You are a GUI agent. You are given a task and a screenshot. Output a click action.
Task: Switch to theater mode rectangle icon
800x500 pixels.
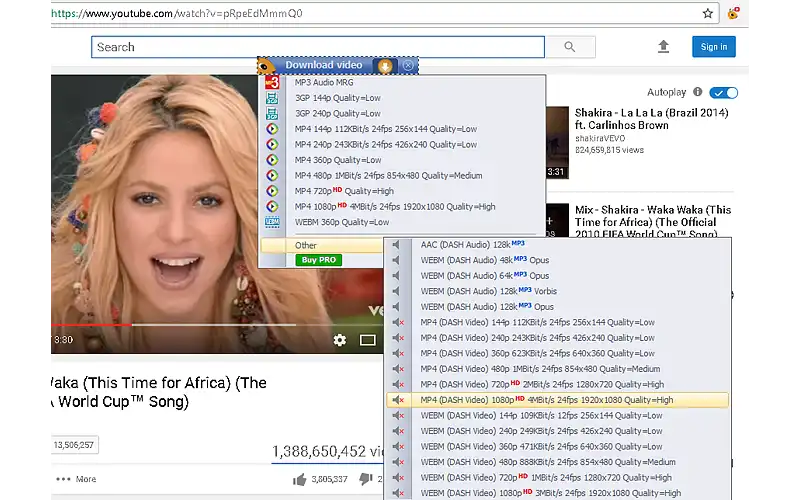[367, 340]
